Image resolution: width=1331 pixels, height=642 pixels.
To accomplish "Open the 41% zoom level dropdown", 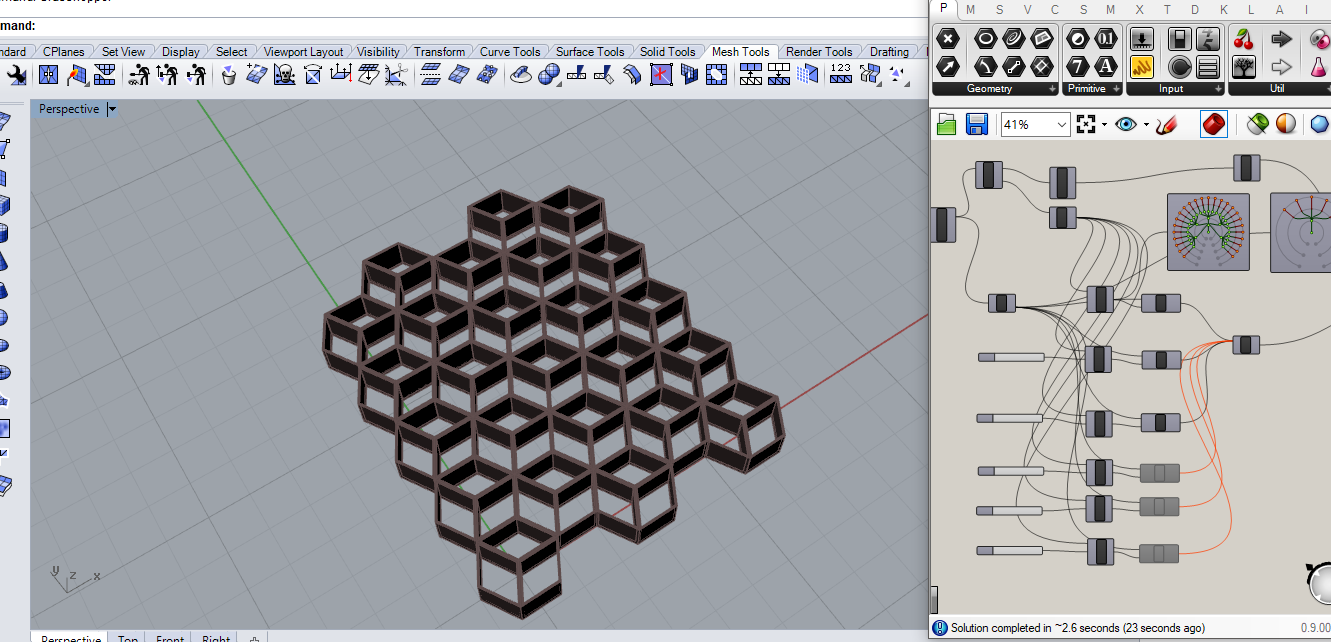I will coord(1062,124).
